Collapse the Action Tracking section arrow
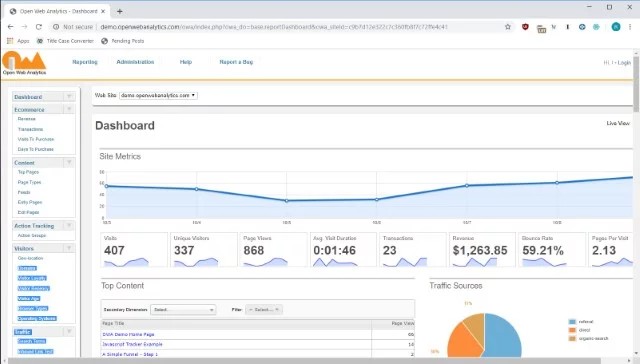Screen dimensions: 640x364 coord(69,225)
